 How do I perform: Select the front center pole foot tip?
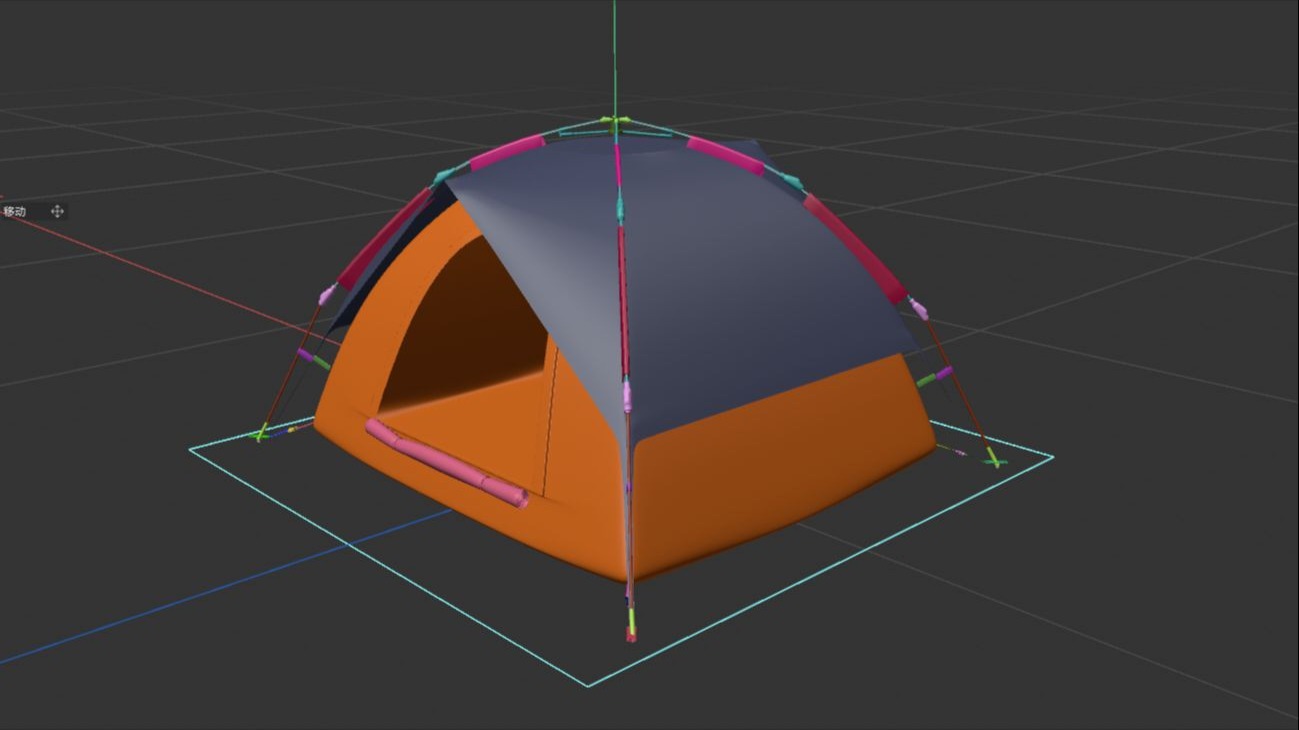click(x=631, y=632)
